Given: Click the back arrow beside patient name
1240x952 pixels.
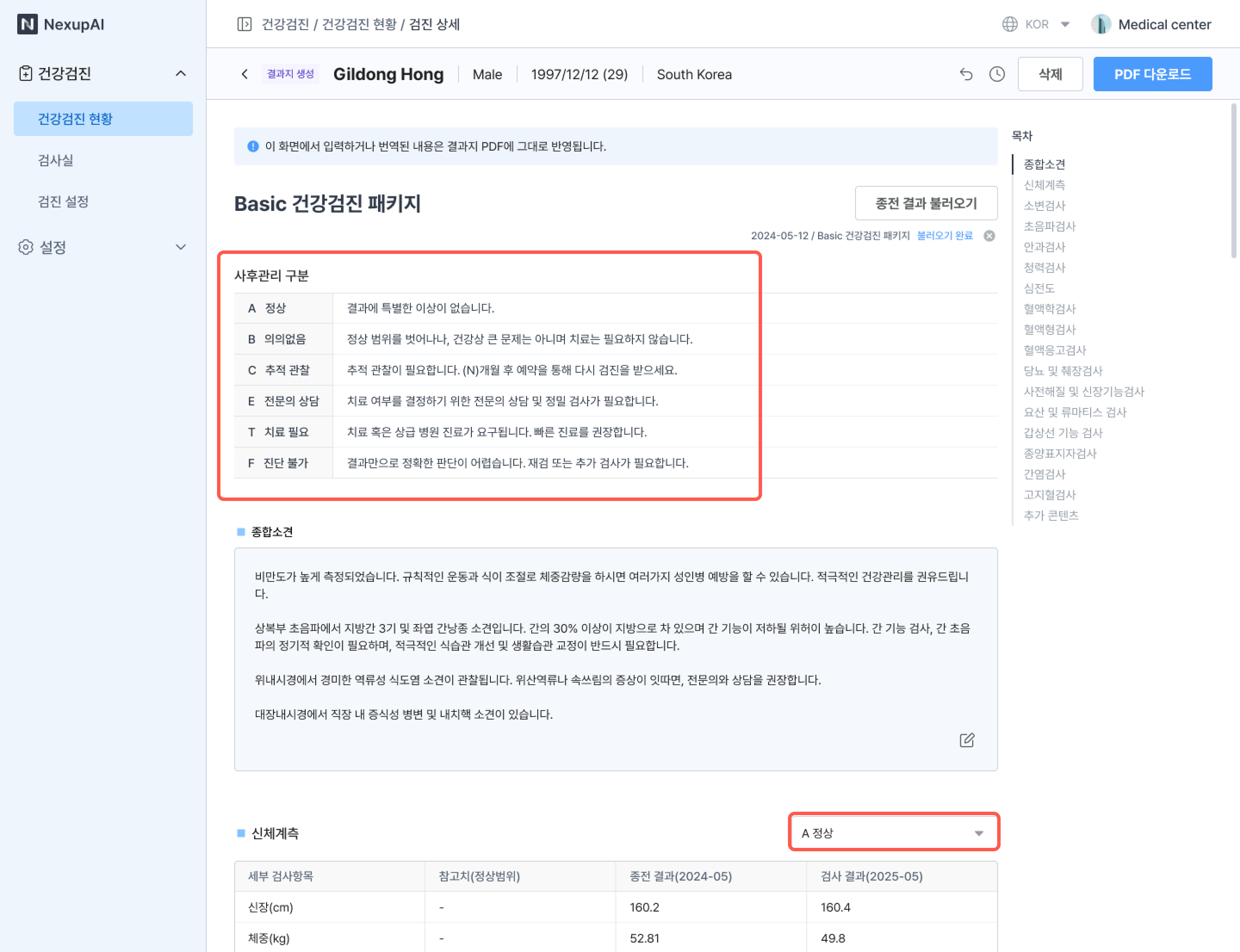Looking at the screenshot, I should tap(245, 74).
